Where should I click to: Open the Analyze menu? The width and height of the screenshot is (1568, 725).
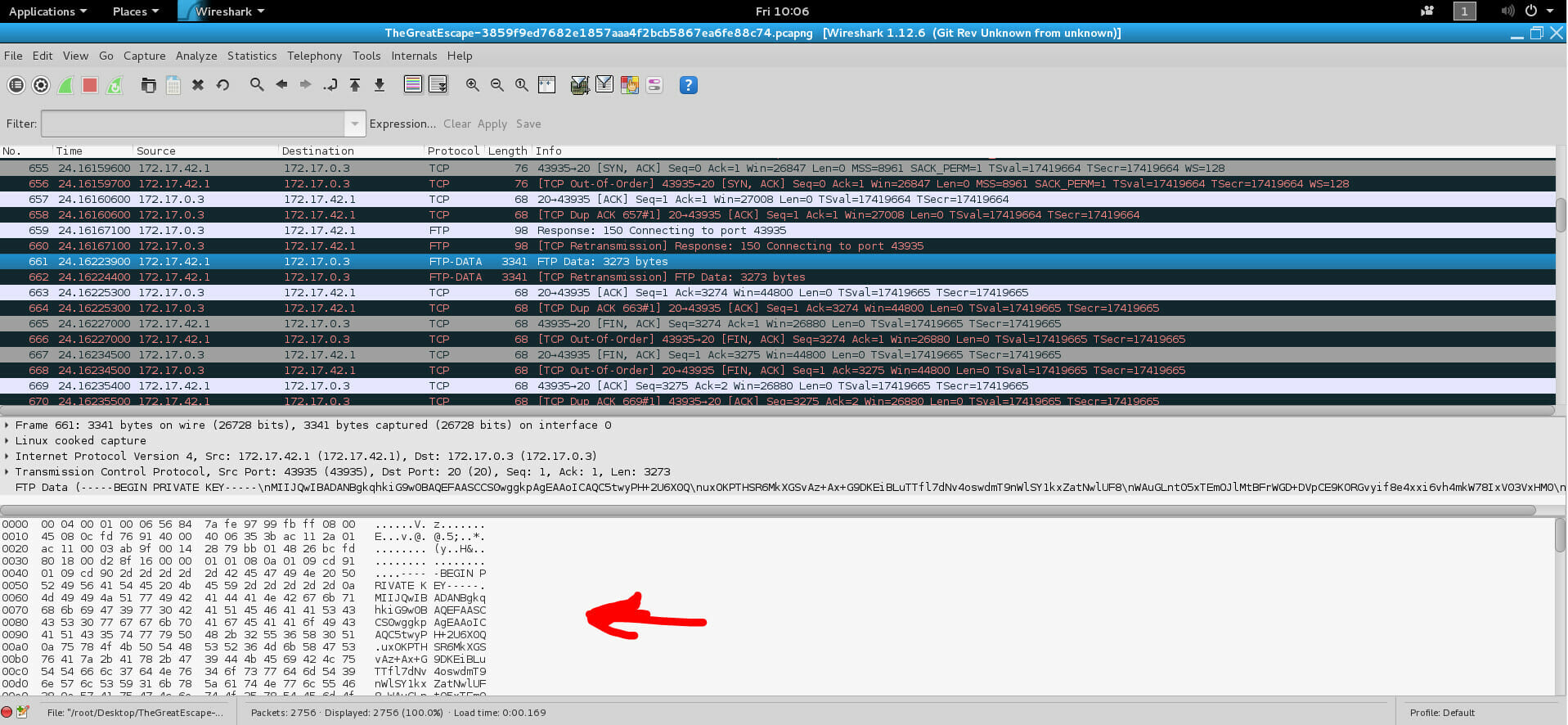(x=196, y=56)
